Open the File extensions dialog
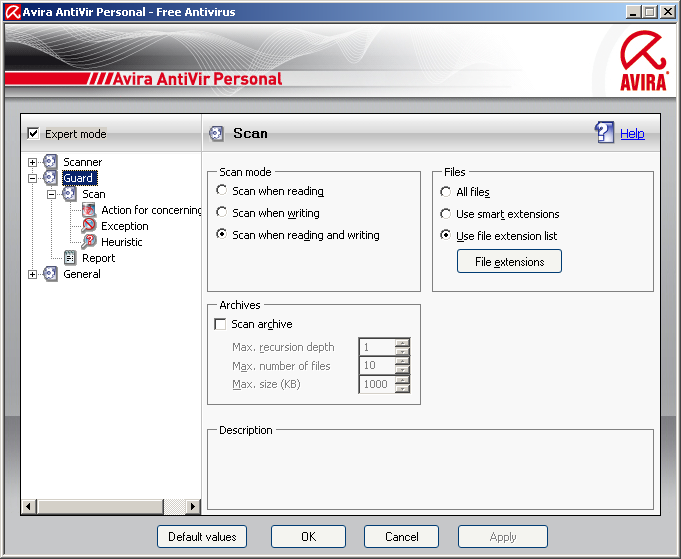Image resolution: width=681 pixels, height=559 pixels. 509,261
